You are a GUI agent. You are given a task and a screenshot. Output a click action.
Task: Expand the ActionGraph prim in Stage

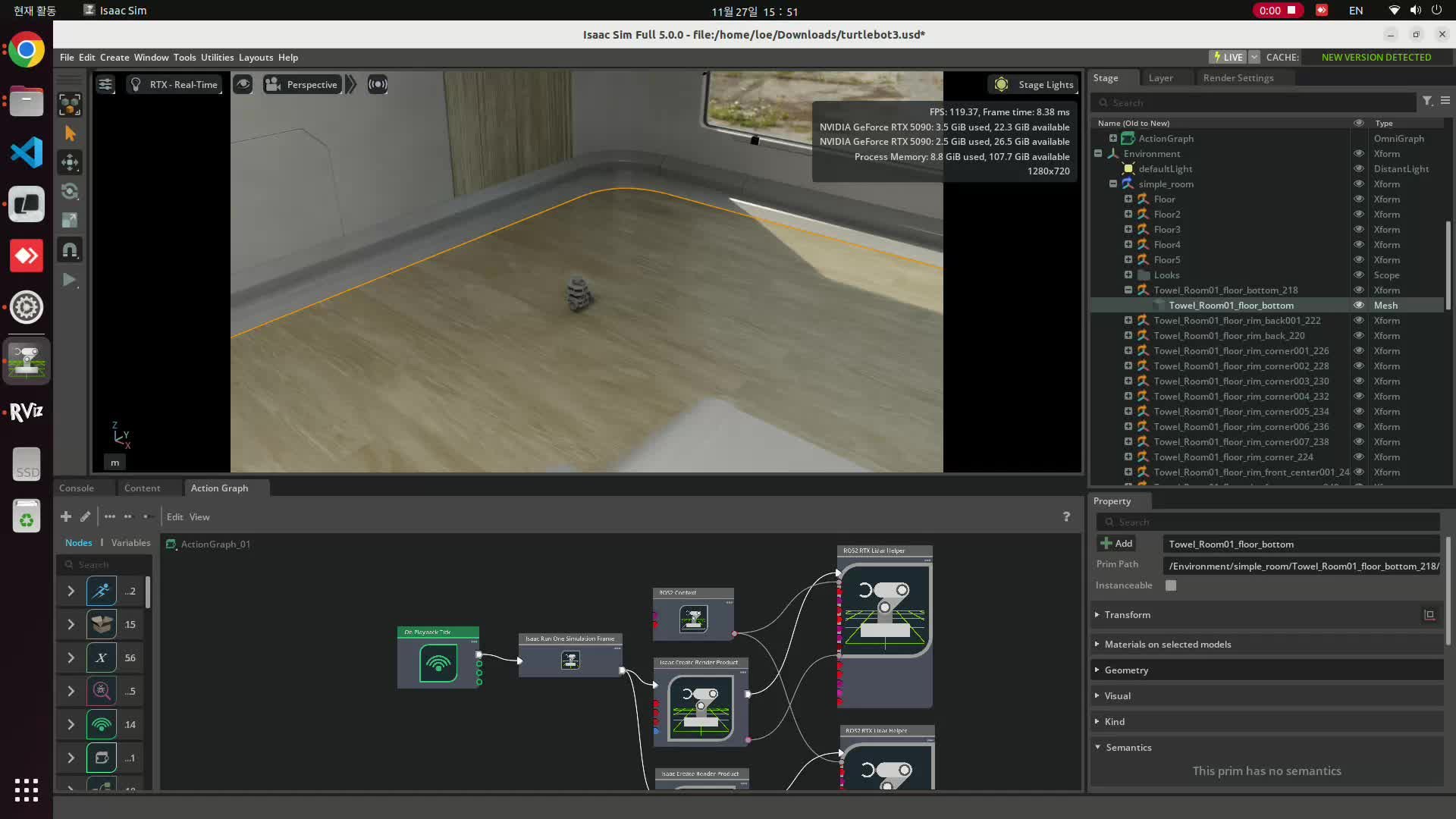pos(1113,138)
